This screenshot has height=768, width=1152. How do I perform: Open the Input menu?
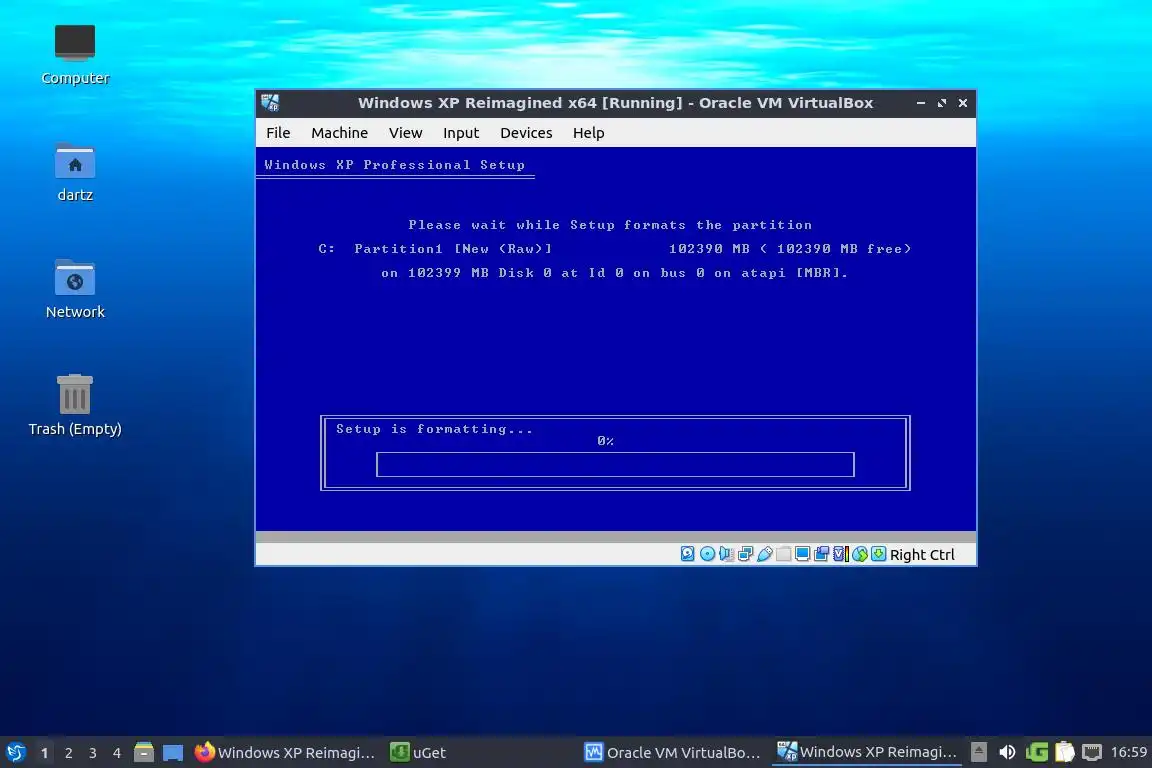[x=461, y=133]
